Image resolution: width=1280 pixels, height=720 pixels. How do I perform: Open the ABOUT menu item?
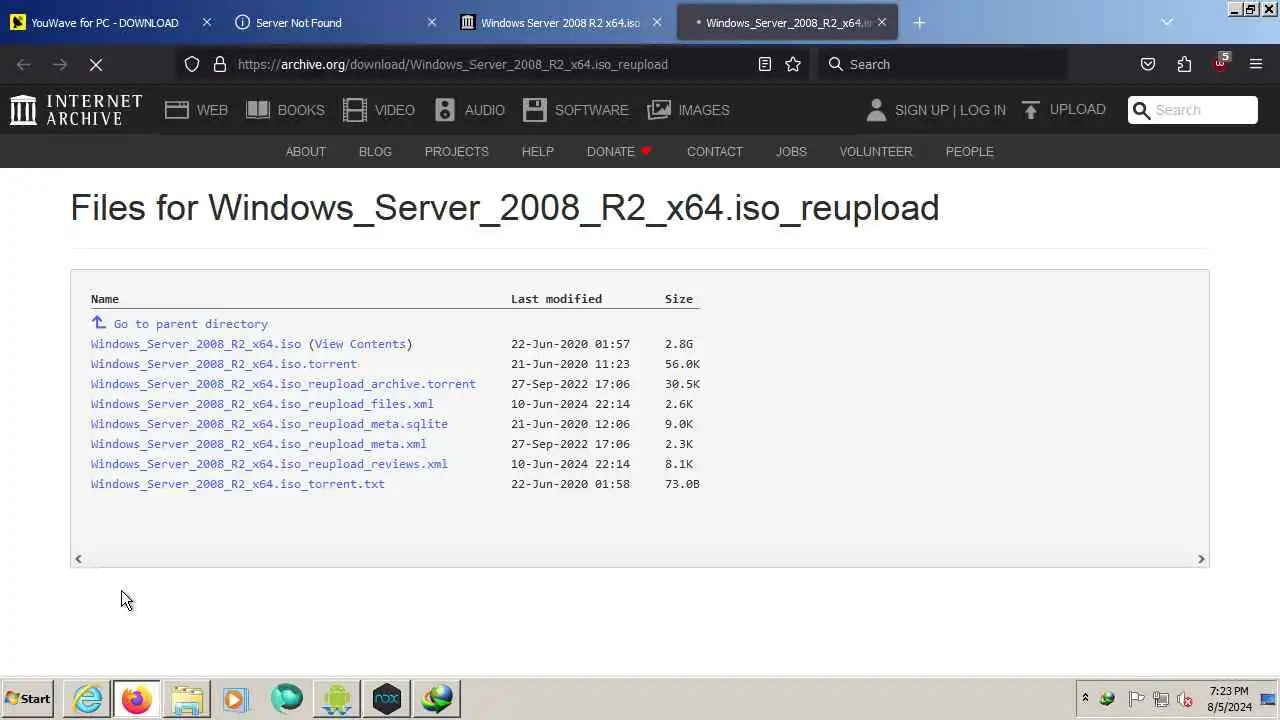306,152
